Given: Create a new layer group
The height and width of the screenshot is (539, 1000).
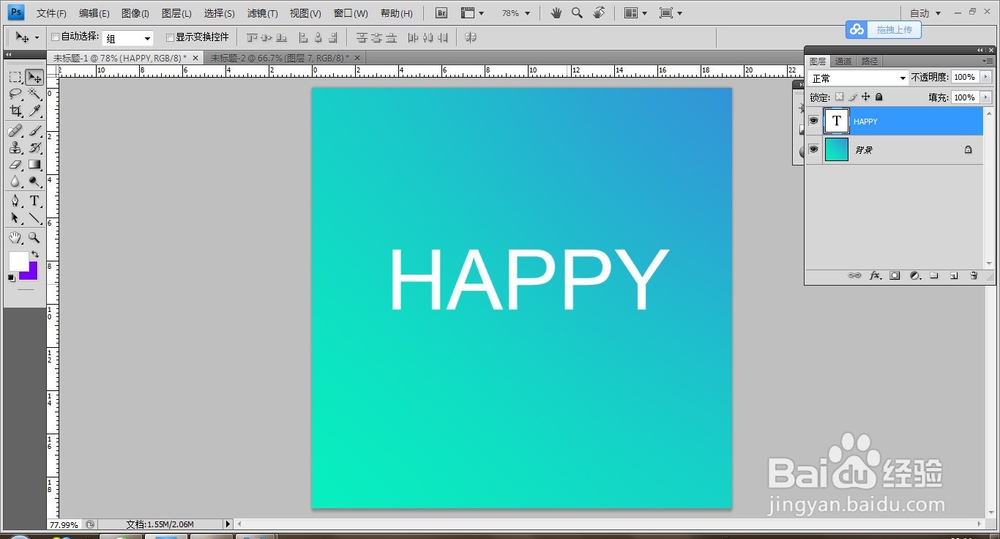Looking at the screenshot, I should tap(934, 276).
